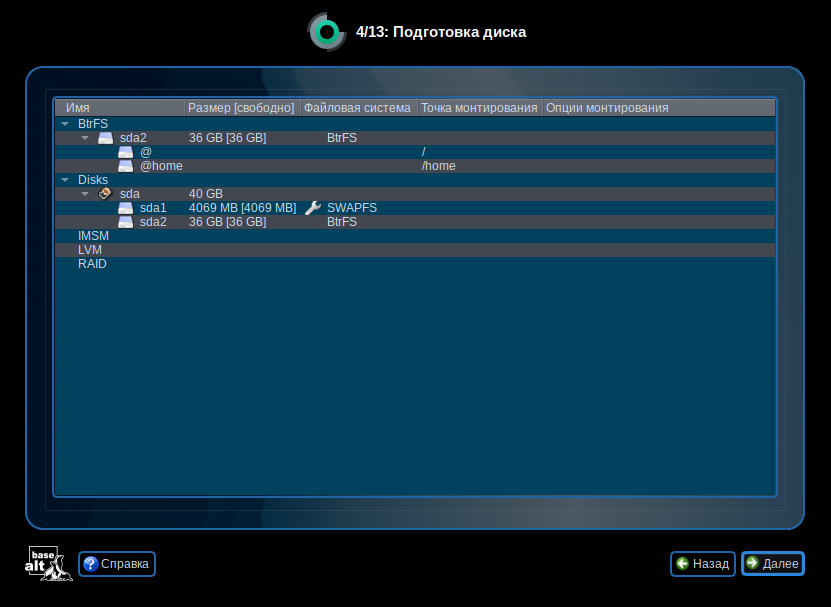This screenshot has width=831, height=607.
Task: Click the sda hard disk icon
Action: [105, 194]
